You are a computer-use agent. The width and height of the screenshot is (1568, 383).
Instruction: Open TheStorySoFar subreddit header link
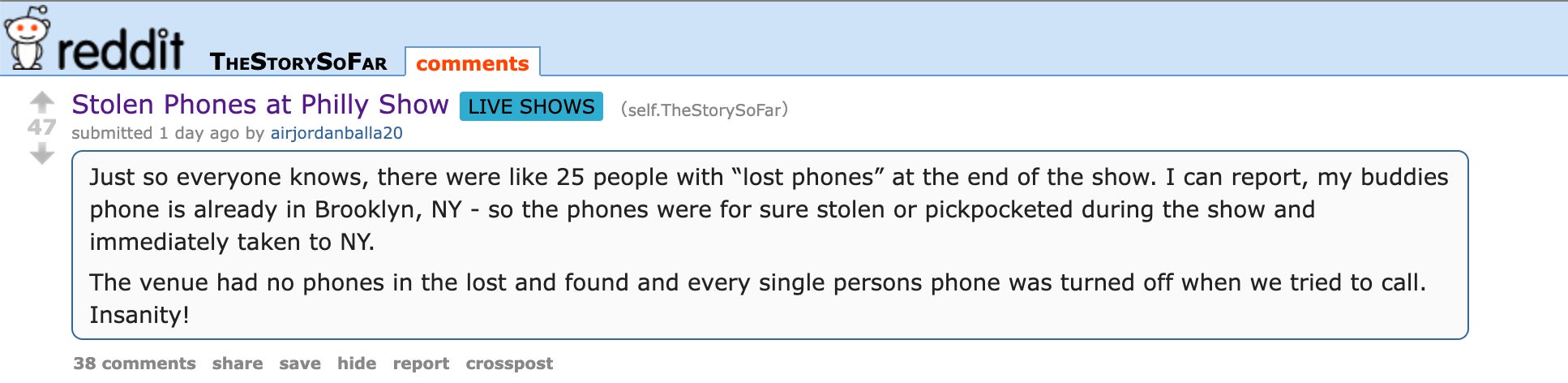[x=298, y=62]
